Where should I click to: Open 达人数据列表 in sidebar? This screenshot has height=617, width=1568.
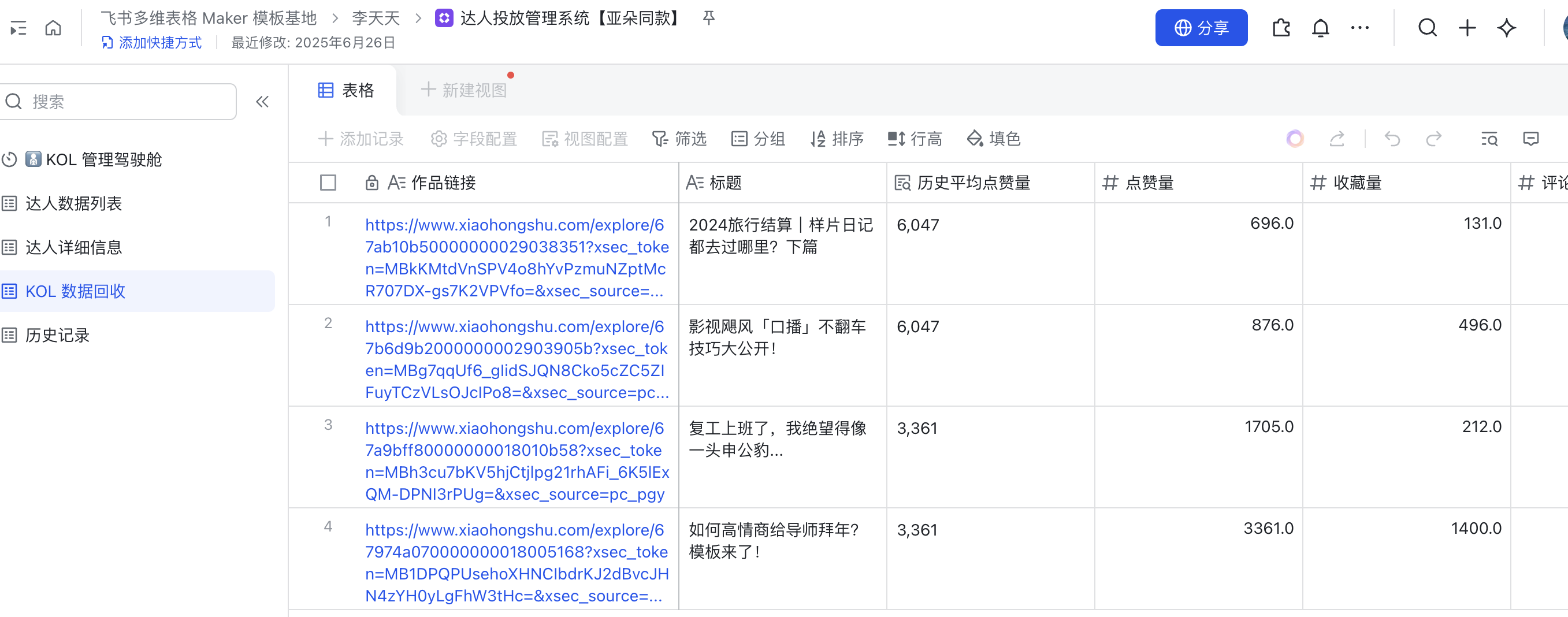click(x=73, y=203)
